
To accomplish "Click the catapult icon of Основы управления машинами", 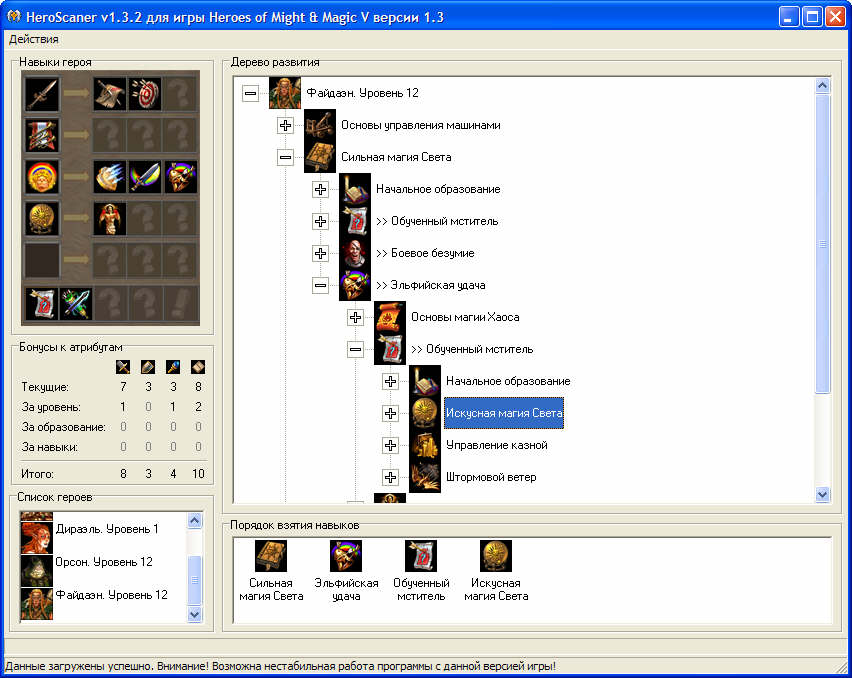I will coord(320,125).
